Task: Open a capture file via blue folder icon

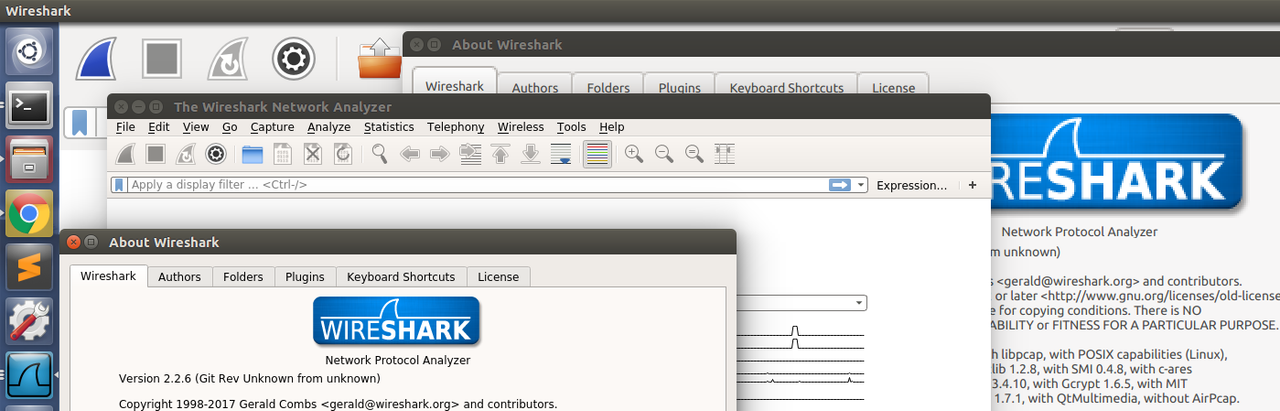Action: click(253, 153)
